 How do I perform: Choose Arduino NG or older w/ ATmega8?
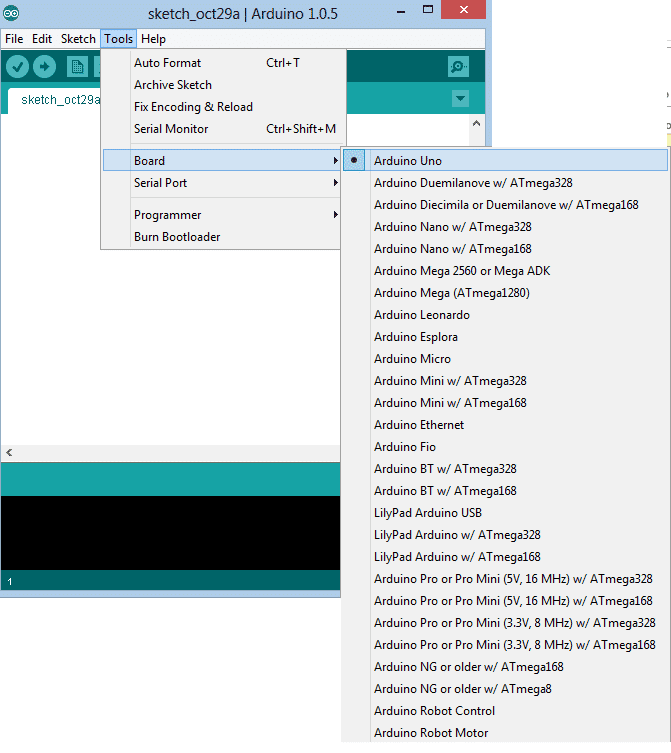tap(504, 689)
